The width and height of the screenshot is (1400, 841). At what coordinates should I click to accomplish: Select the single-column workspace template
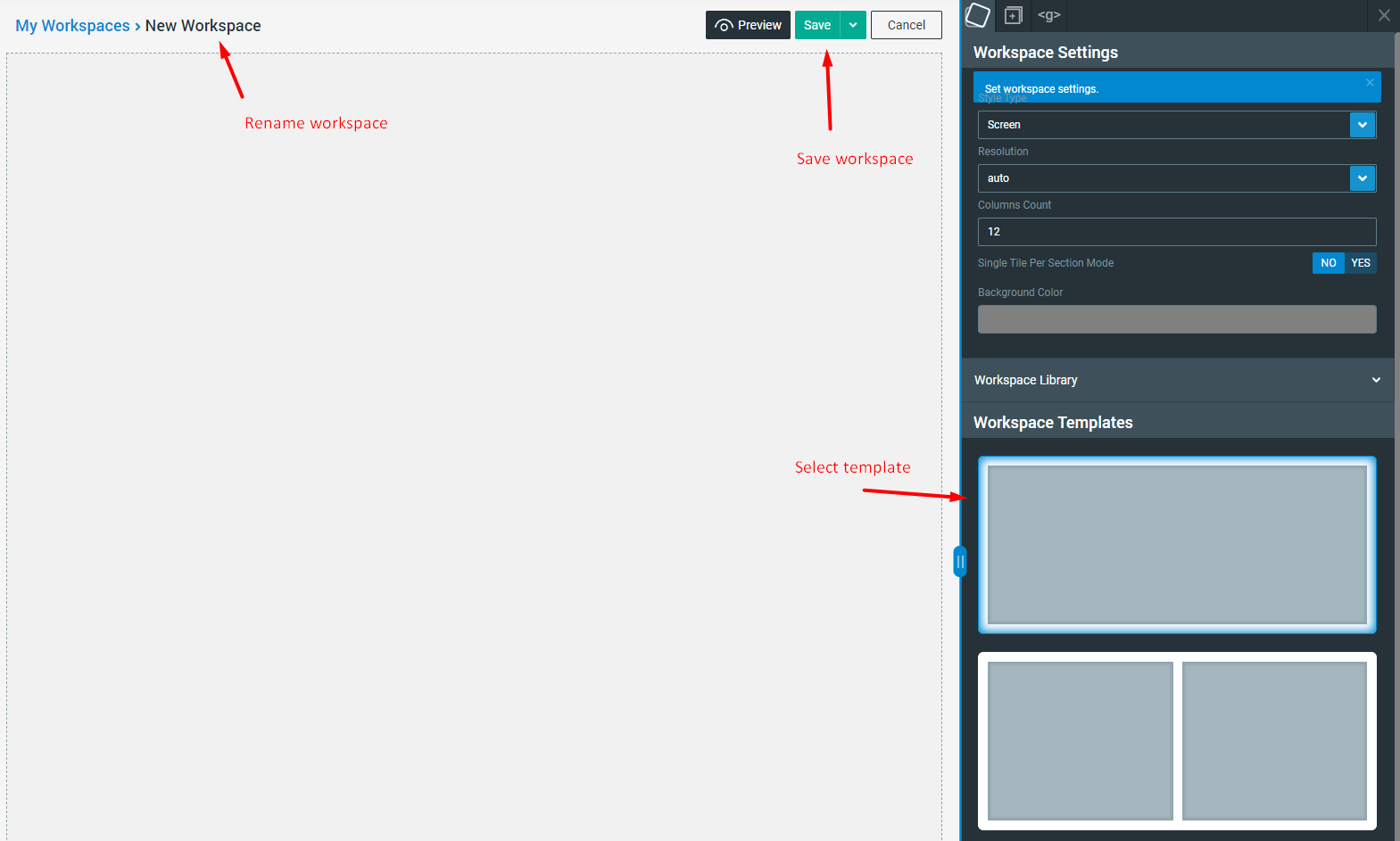click(x=1177, y=545)
